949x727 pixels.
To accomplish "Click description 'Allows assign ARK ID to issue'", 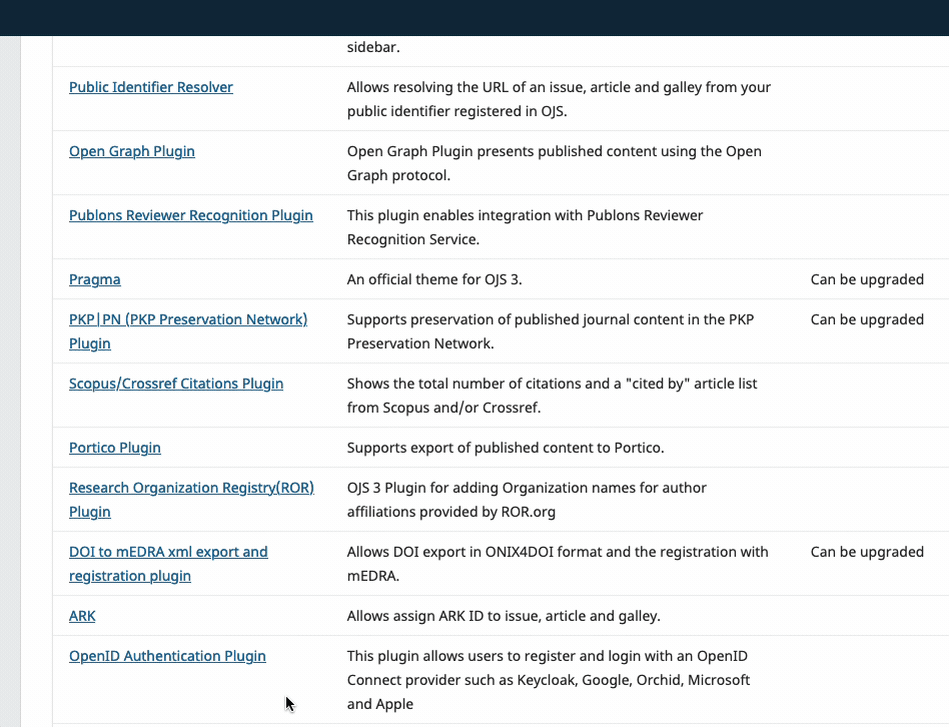I will (504, 616).
